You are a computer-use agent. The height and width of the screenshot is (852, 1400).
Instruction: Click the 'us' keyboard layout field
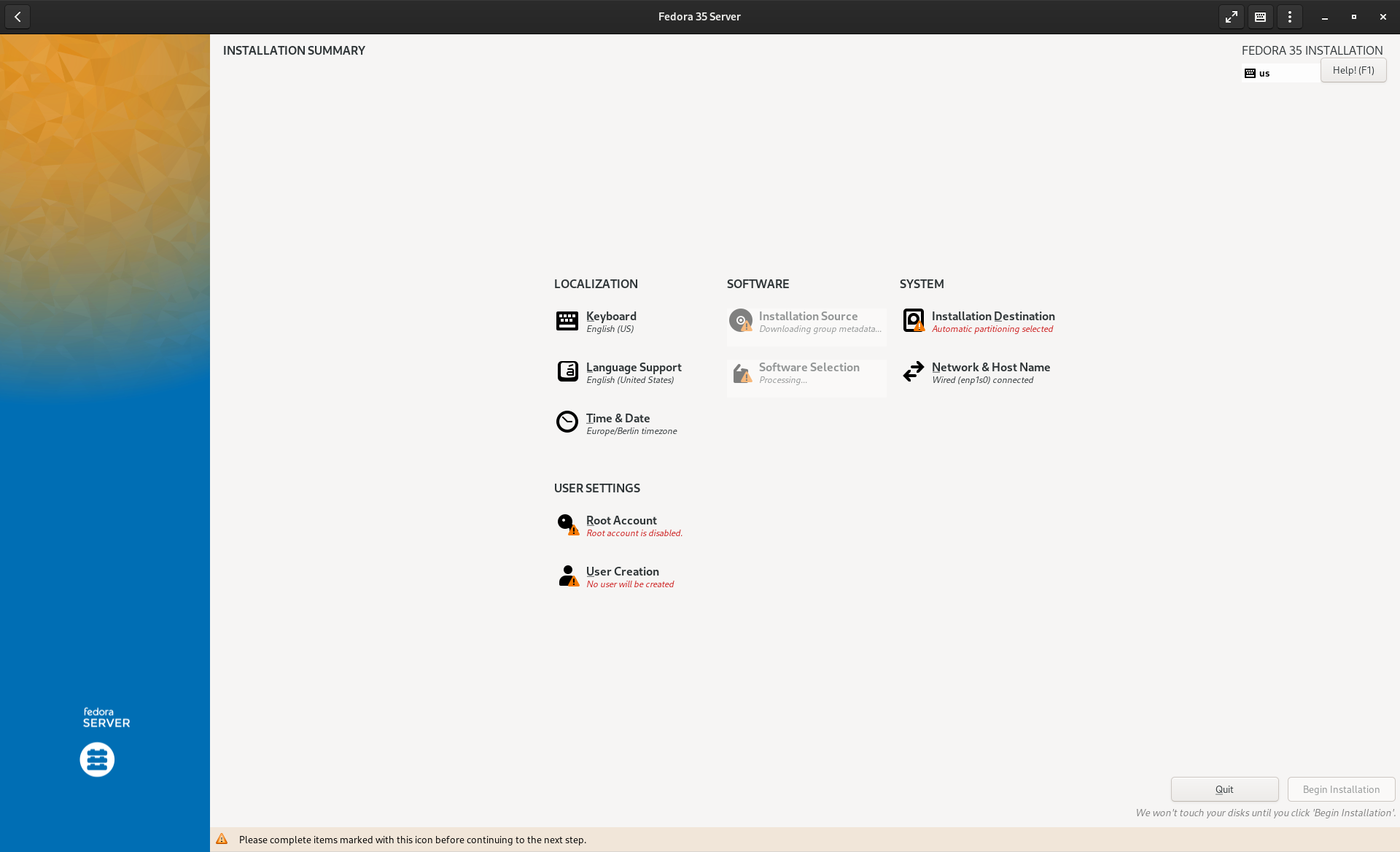tap(1280, 73)
